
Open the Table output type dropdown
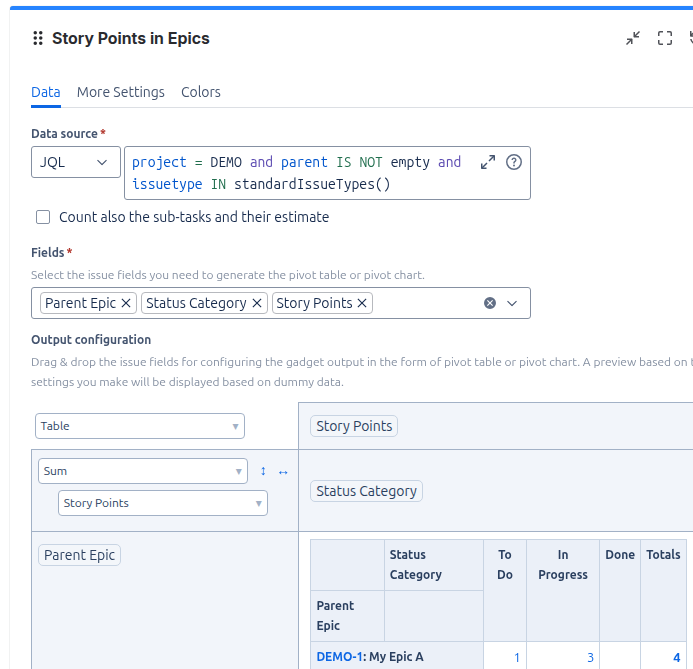140,426
